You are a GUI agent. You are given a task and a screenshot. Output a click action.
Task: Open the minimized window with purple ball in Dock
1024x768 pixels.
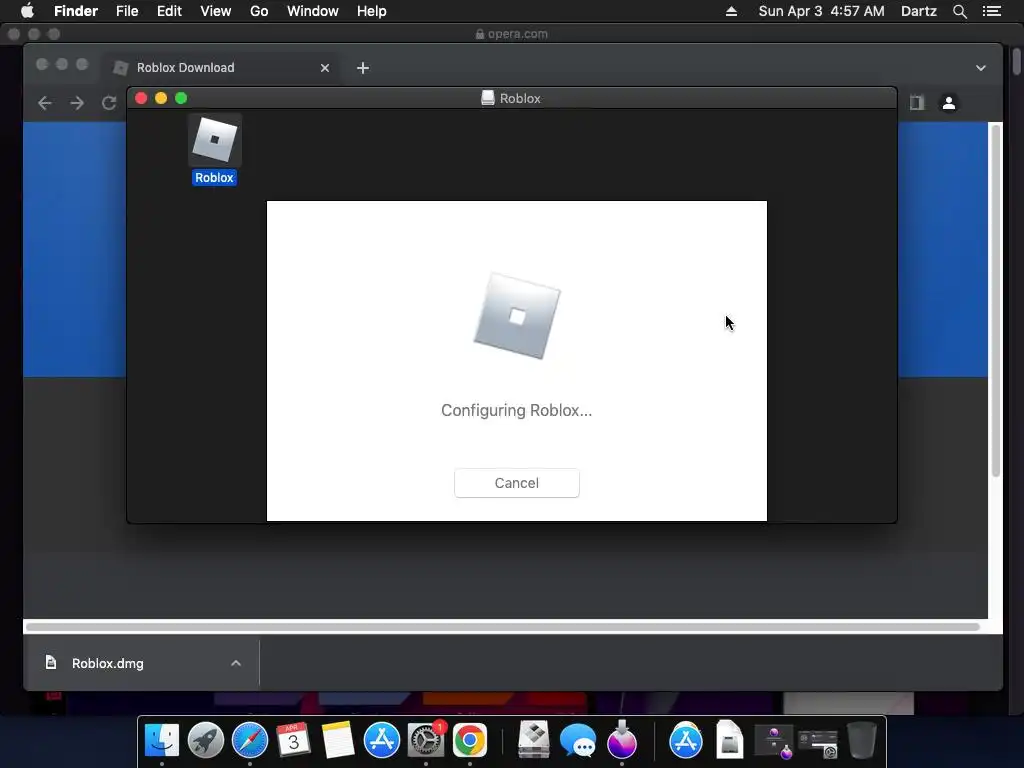tap(773, 742)
